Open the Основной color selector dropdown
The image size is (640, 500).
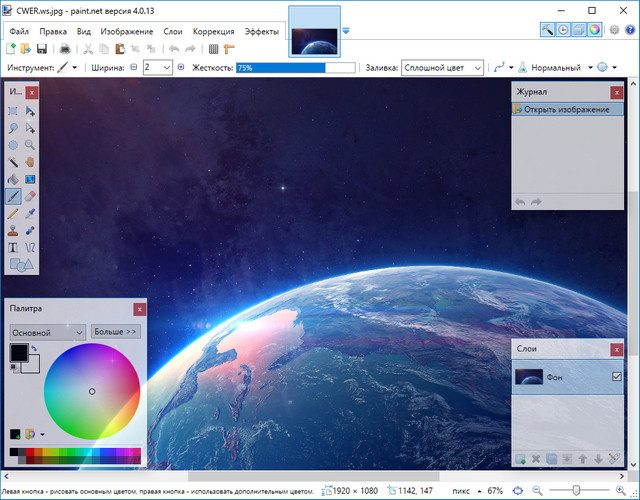47,331
